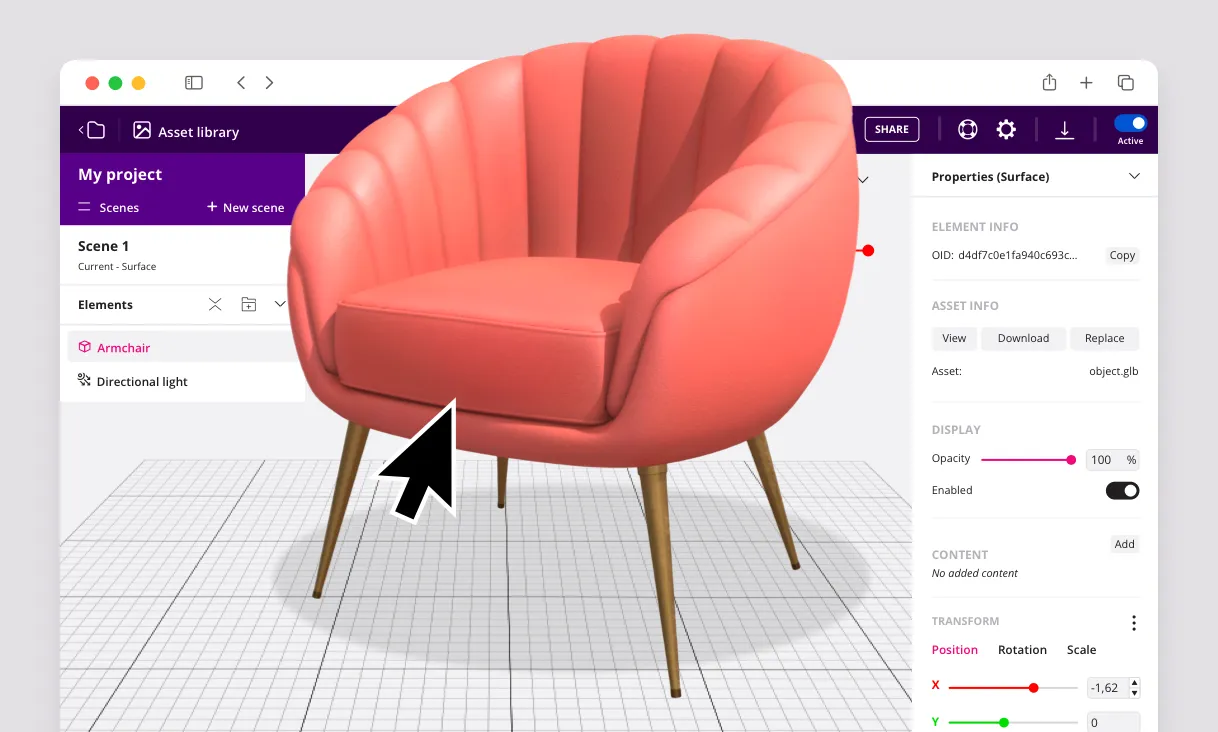Expand the Scenes list
The image size is (1218, 732).
pyautogui.click(x=108, y=208)
